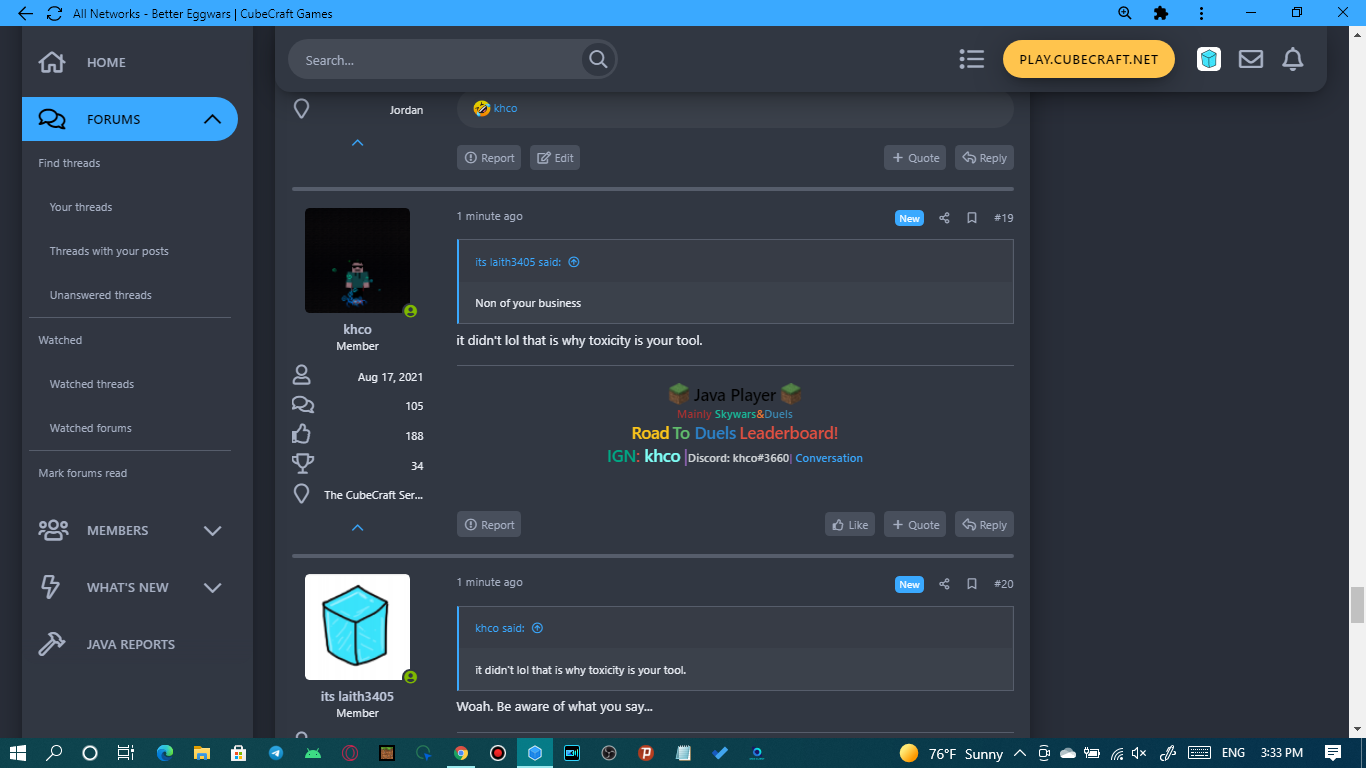Open Microsoft Edge from the taskbar
Image resolution: width=1366 pixels, height=768 pixels.
[165, 753]
